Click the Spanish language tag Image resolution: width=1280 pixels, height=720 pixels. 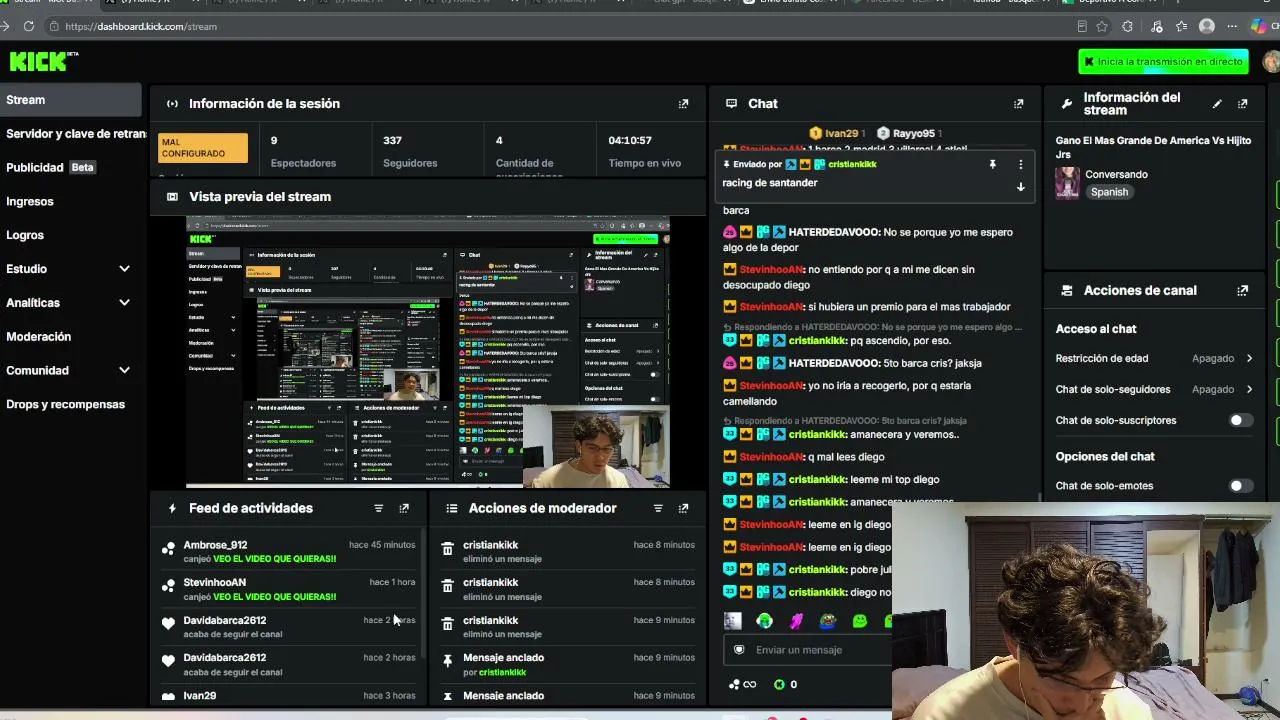coord(1109,192)
